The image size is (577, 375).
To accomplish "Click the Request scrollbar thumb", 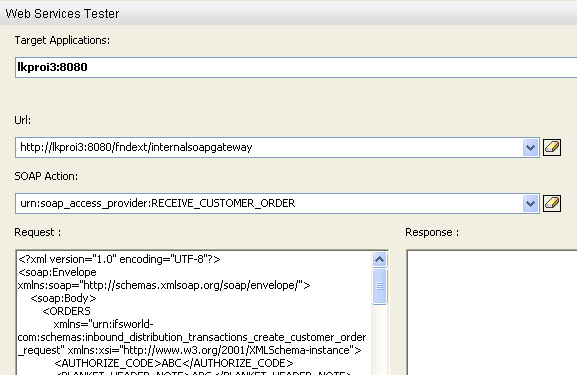I will 379,286.
